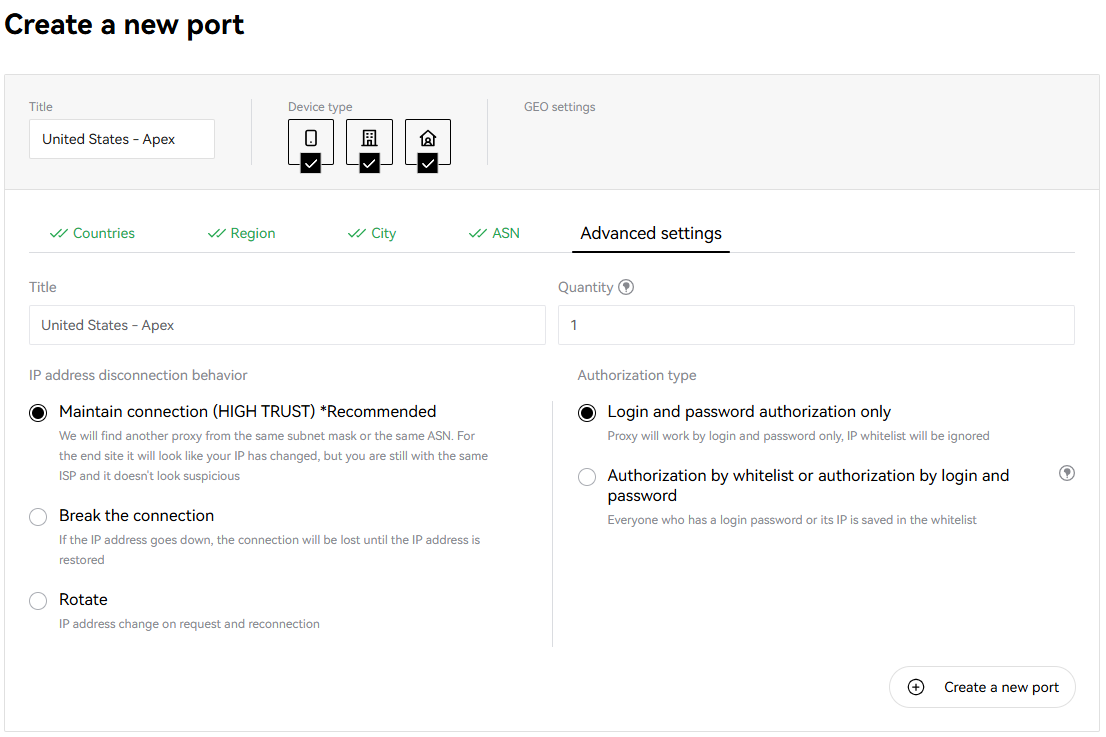Click the Title field under Advanced settings

click(x=287, y=325)
